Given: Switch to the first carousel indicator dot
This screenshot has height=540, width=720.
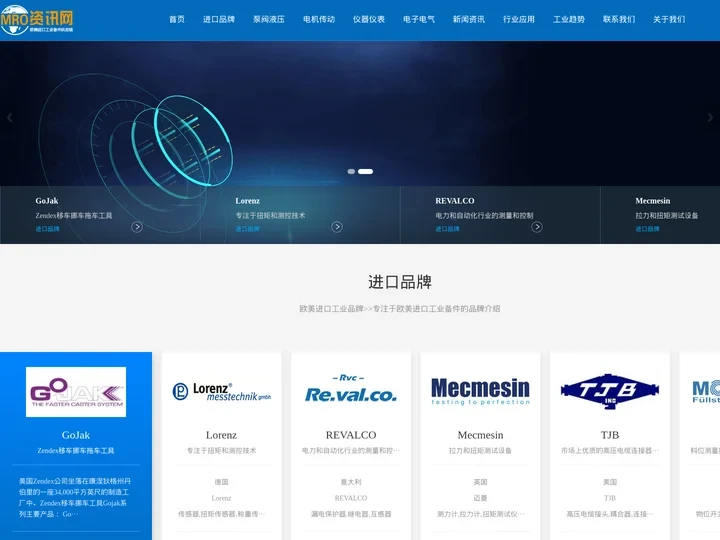Looking at the screenshot, I should click(351, 171).
